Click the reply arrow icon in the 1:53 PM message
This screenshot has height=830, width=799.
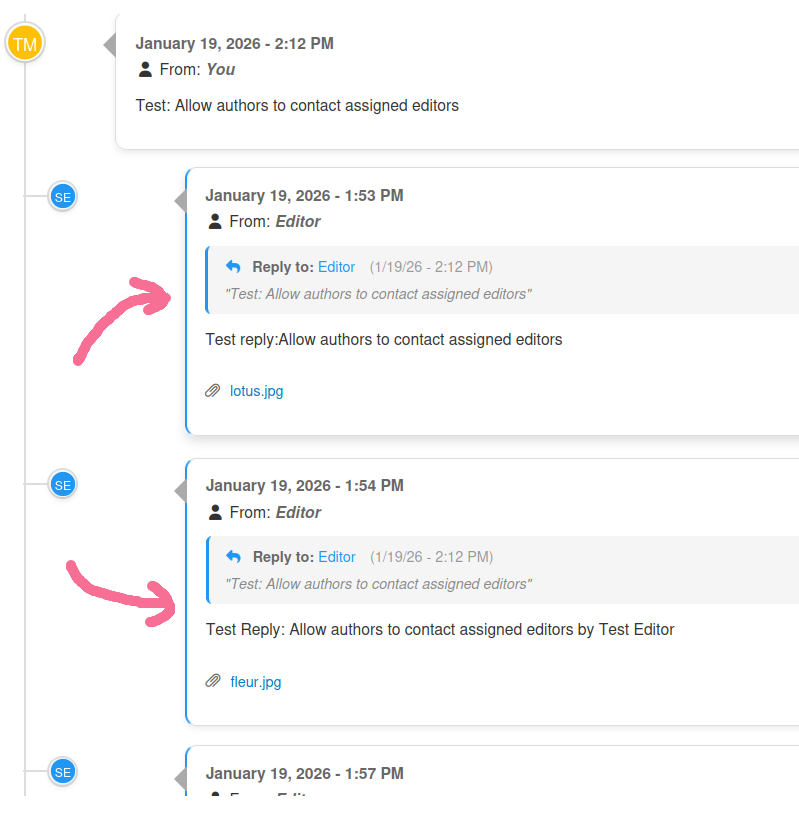click(233, 267)
